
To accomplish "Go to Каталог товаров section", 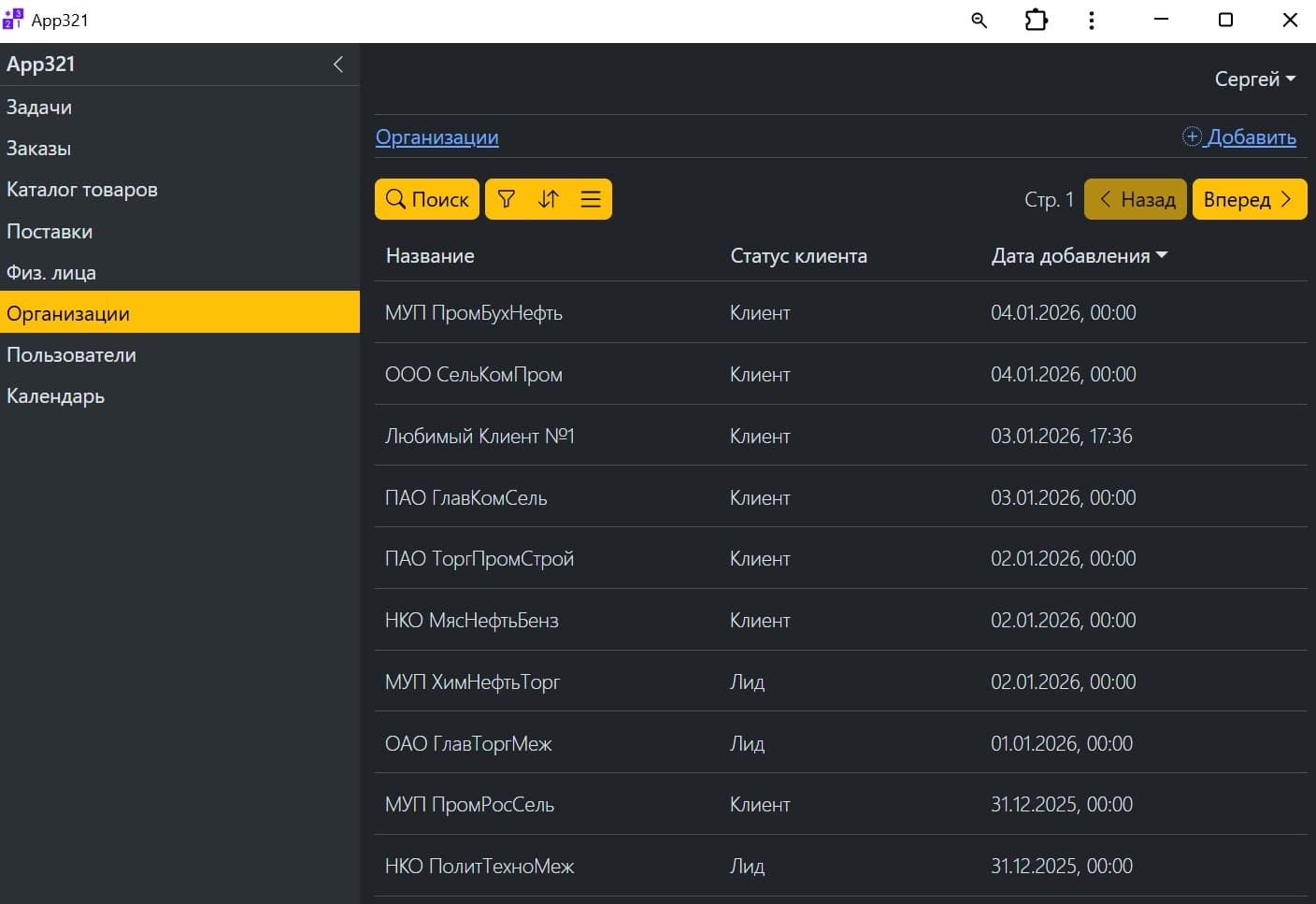I will (82, 190).
